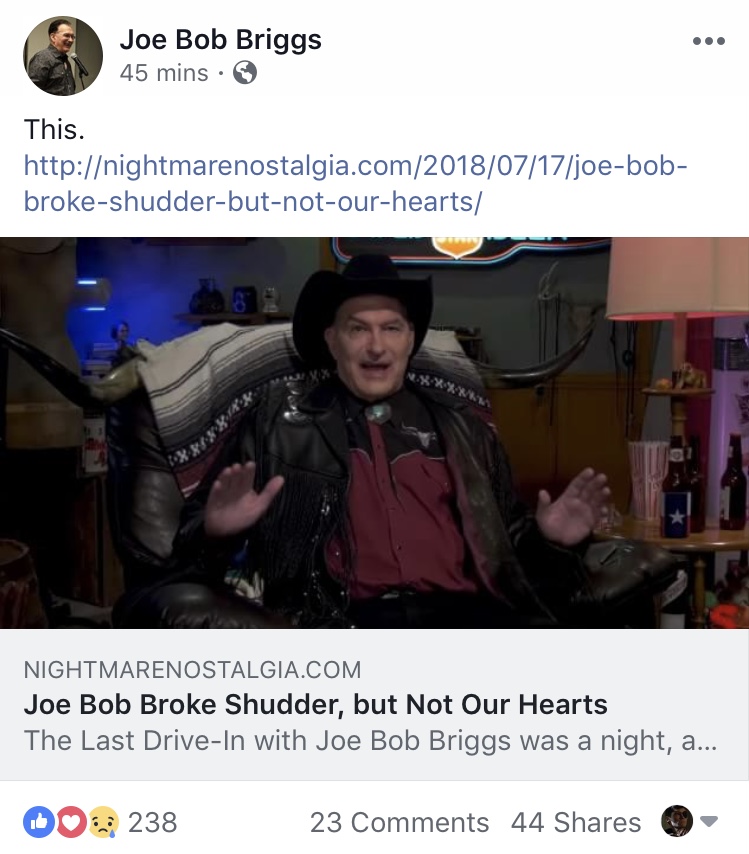Screen dimensions: 749x854
Task: Click the 45 mins timestamp
Action: point(164,73)
